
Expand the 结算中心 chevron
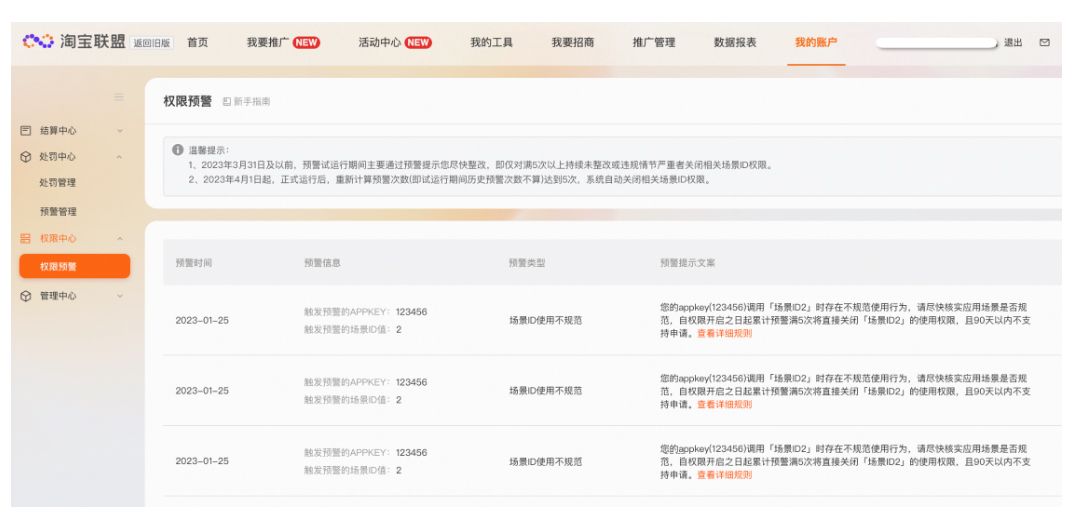119,130
